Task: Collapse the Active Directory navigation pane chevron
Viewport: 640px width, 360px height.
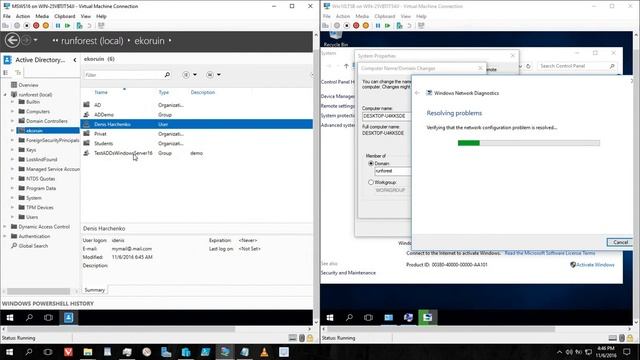Action: point(75,60)
